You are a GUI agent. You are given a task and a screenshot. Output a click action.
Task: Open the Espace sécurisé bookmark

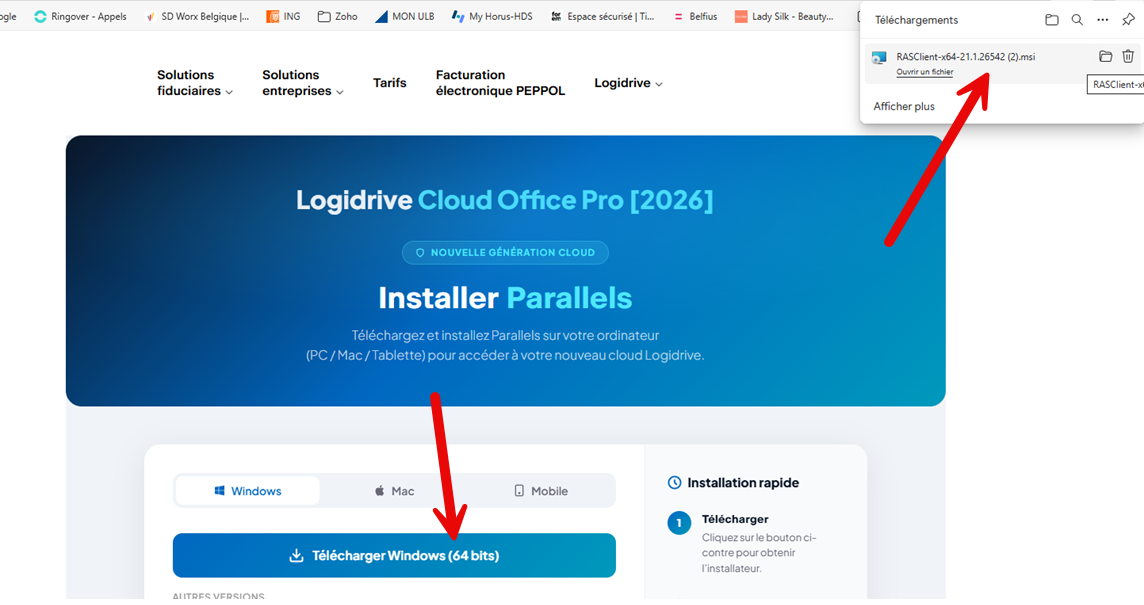pos(603,16)
